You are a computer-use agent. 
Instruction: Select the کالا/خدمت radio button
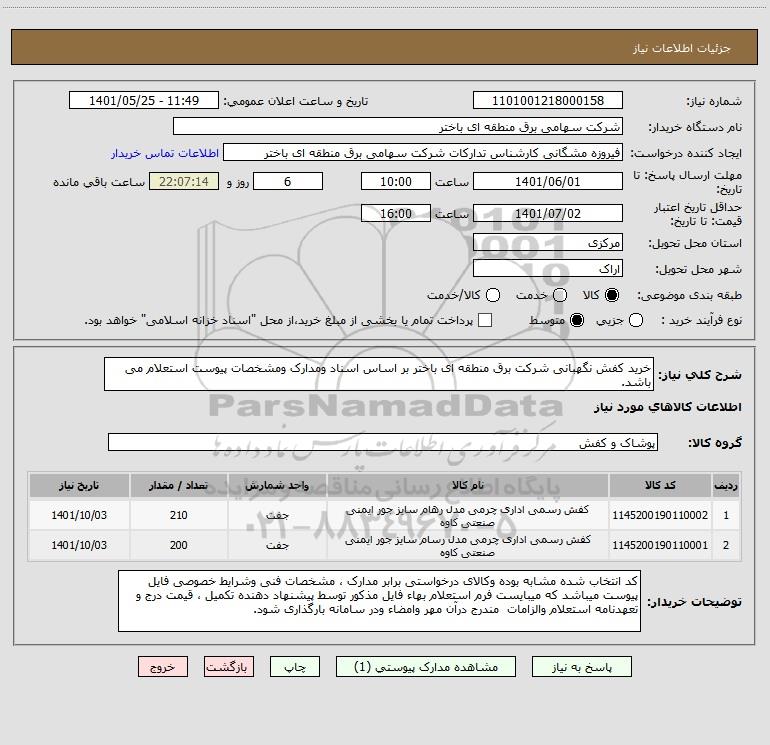(x=493, y=295)
